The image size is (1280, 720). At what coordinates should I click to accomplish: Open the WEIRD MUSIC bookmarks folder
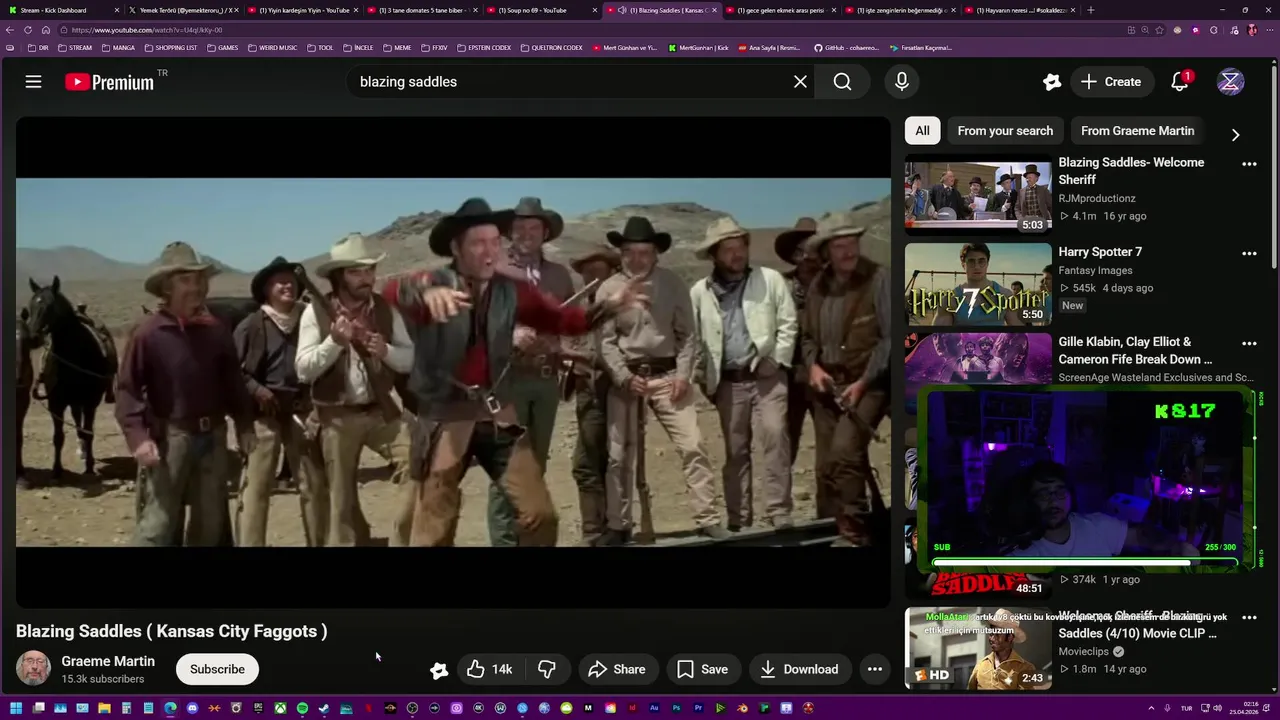[272, 48]
